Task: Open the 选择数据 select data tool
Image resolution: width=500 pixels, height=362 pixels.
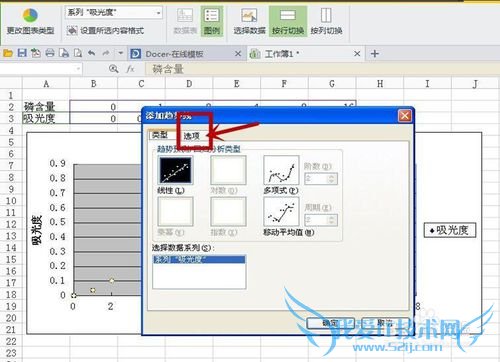Action: point(249,21)
